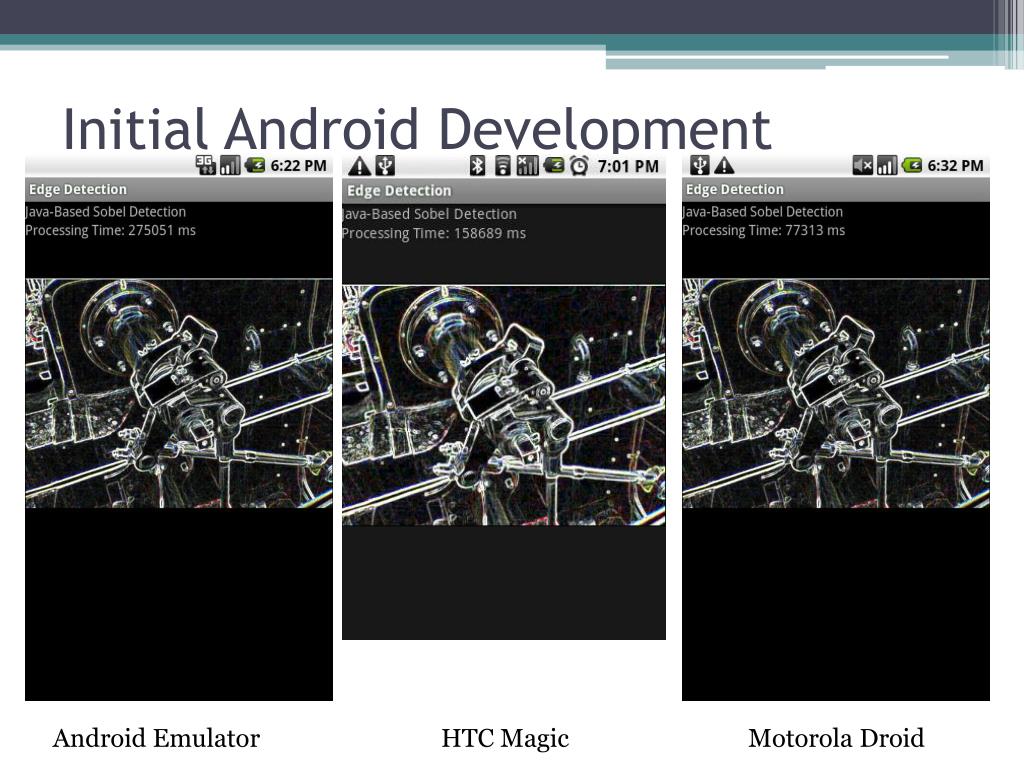Click the Motorola Droid caption
The height and width of the screenshot is (768, 1024).
click(836, 739)
